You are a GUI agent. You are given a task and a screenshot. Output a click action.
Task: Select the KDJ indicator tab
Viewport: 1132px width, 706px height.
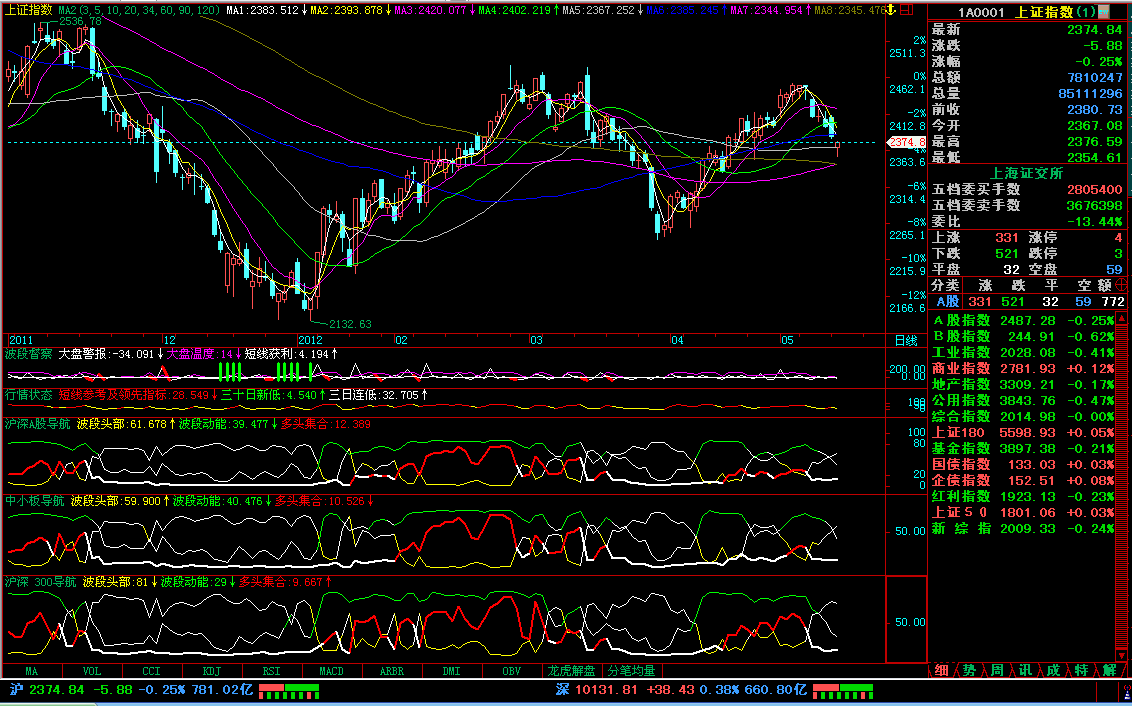[212, 671]
